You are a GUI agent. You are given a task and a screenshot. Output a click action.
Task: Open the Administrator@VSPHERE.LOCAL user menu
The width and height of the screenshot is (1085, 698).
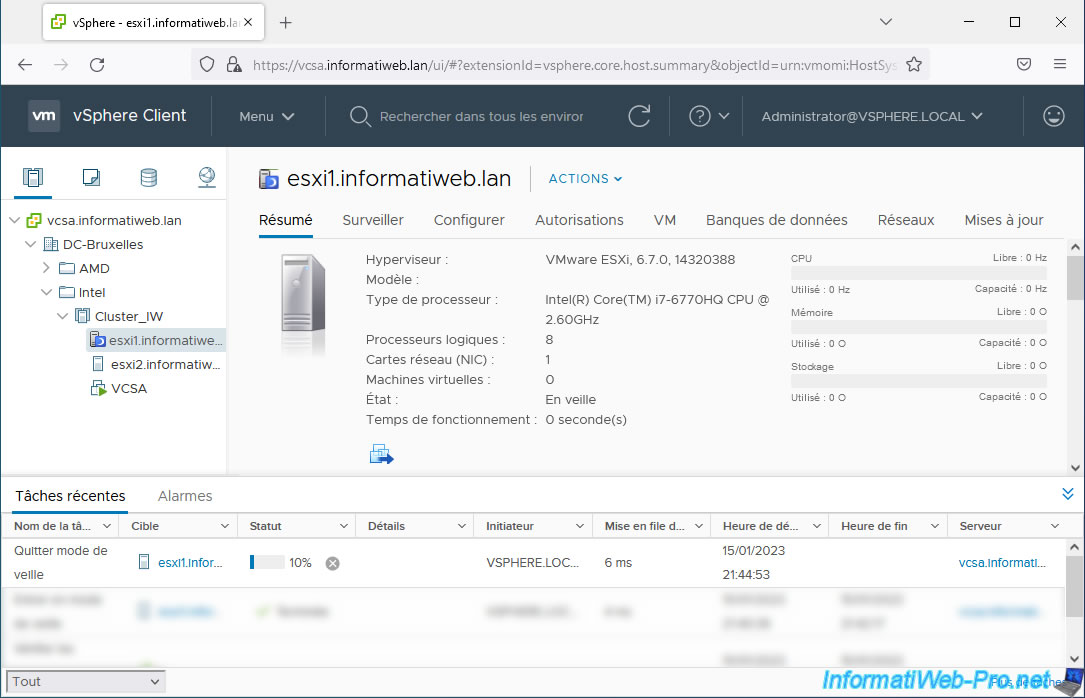click(x=872, y=116)
